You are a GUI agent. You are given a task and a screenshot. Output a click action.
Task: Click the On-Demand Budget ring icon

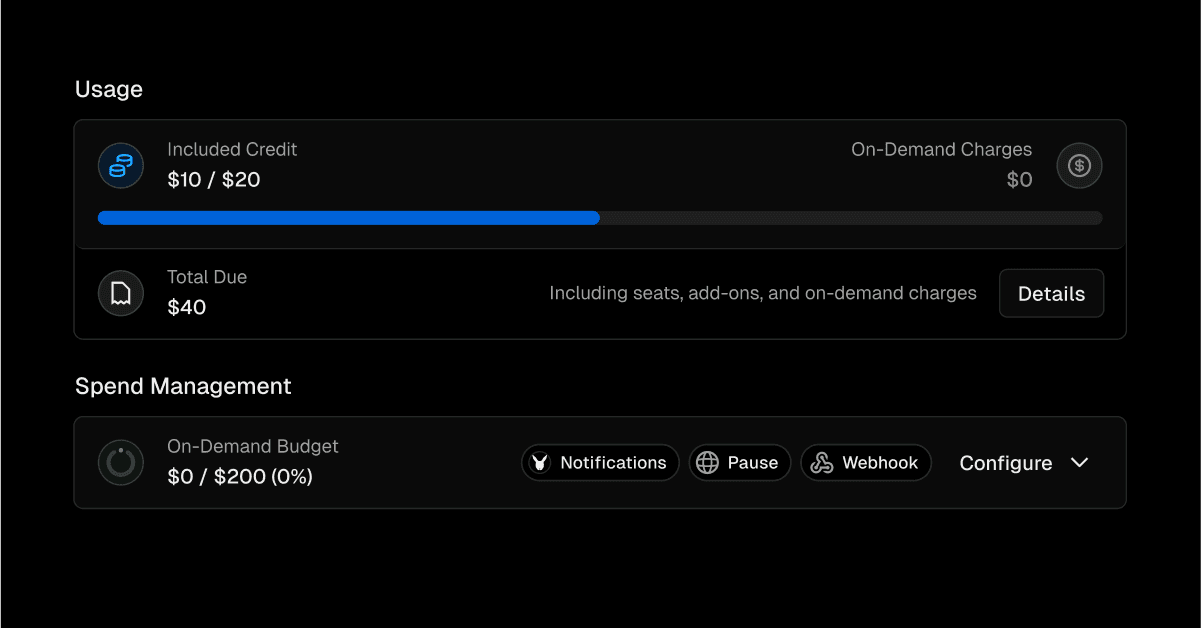120,462
